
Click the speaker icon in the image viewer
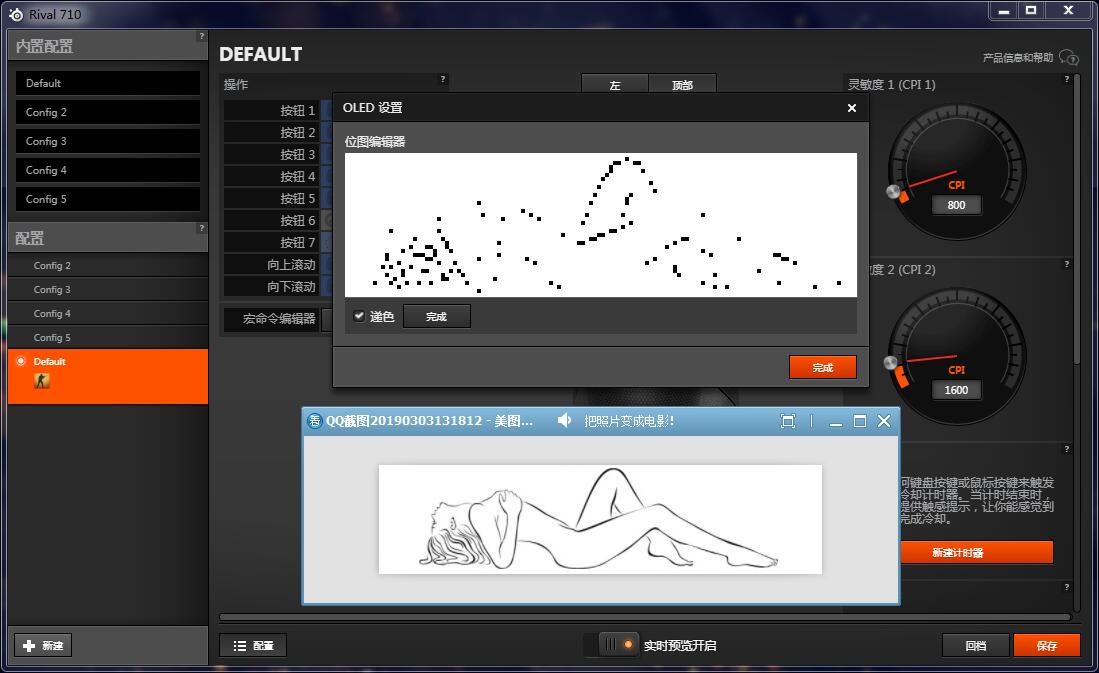click(565, 421)
